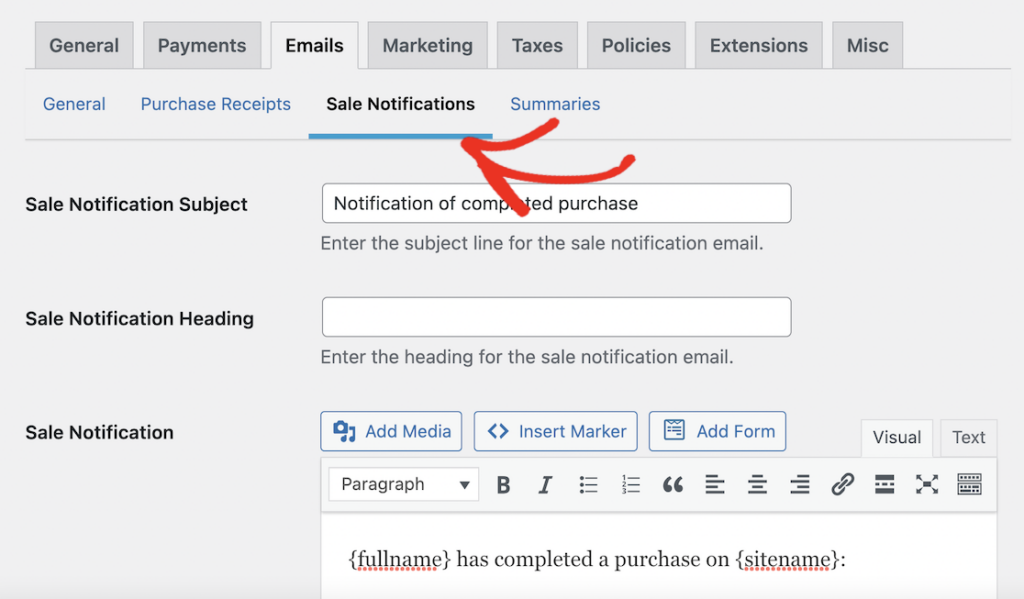Click the blockquote icon

click(x=672, y=485)
